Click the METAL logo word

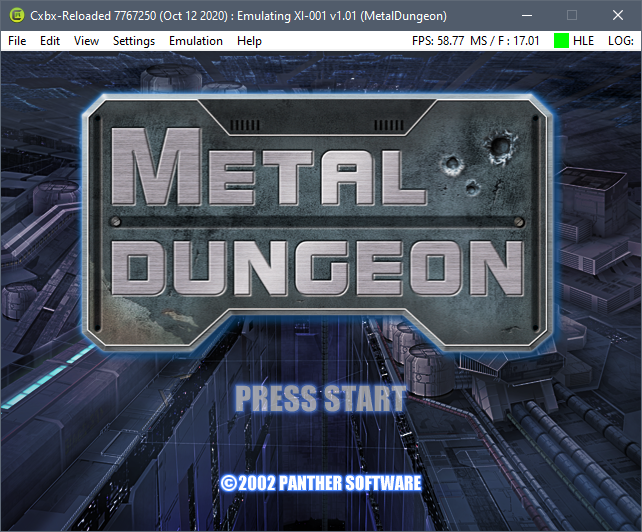(269, 167)
